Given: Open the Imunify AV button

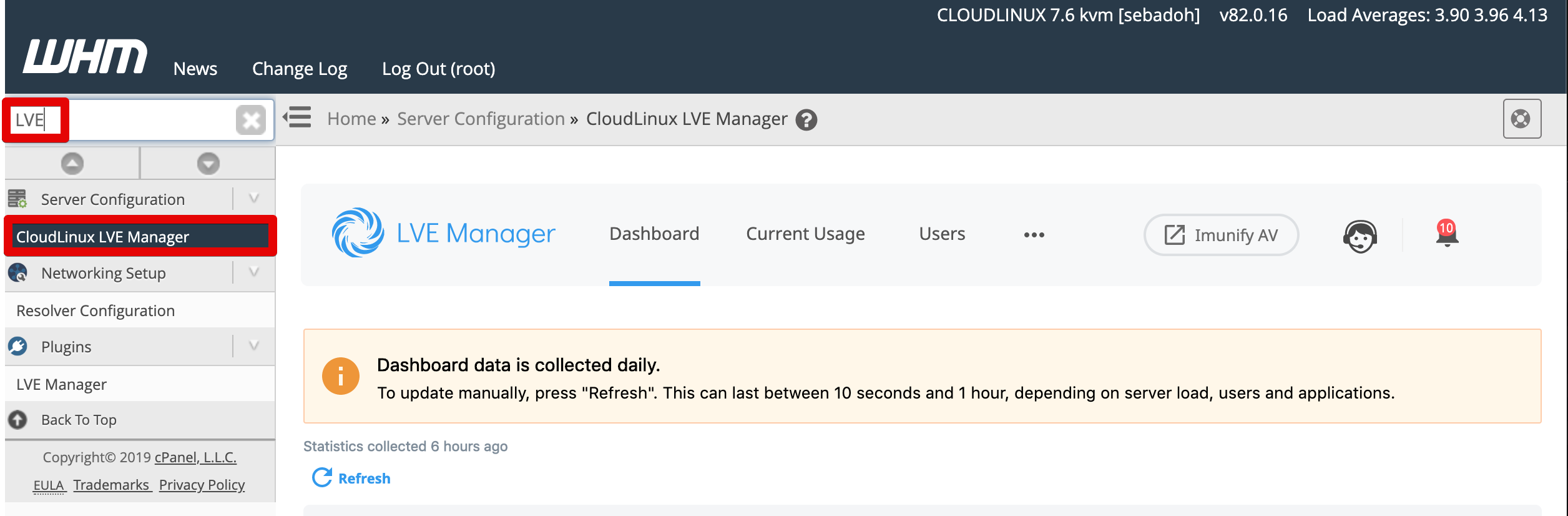Looking at the screenshot, I should pyautogui.click(x=1221, y=235).
